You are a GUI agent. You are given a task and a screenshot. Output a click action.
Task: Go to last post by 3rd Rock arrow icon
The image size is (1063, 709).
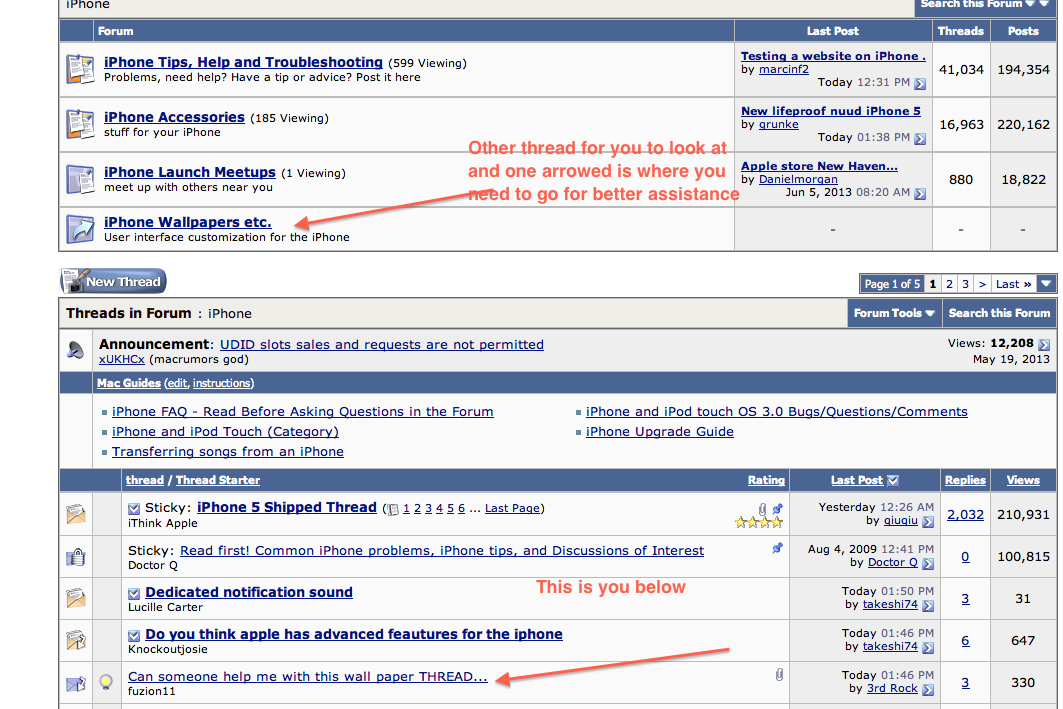pos(928,689)
